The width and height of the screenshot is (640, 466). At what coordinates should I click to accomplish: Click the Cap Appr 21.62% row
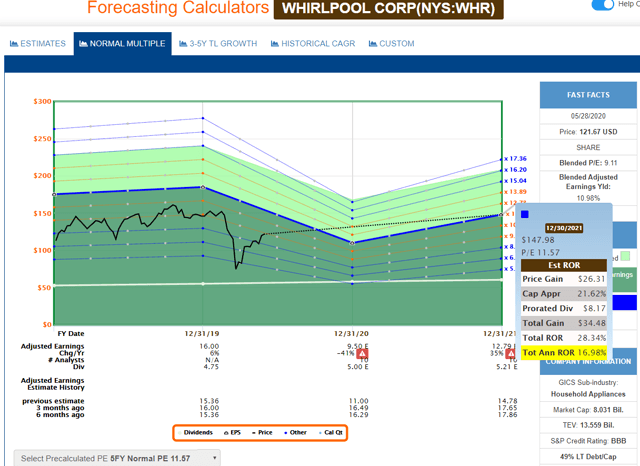coord(564,294)
